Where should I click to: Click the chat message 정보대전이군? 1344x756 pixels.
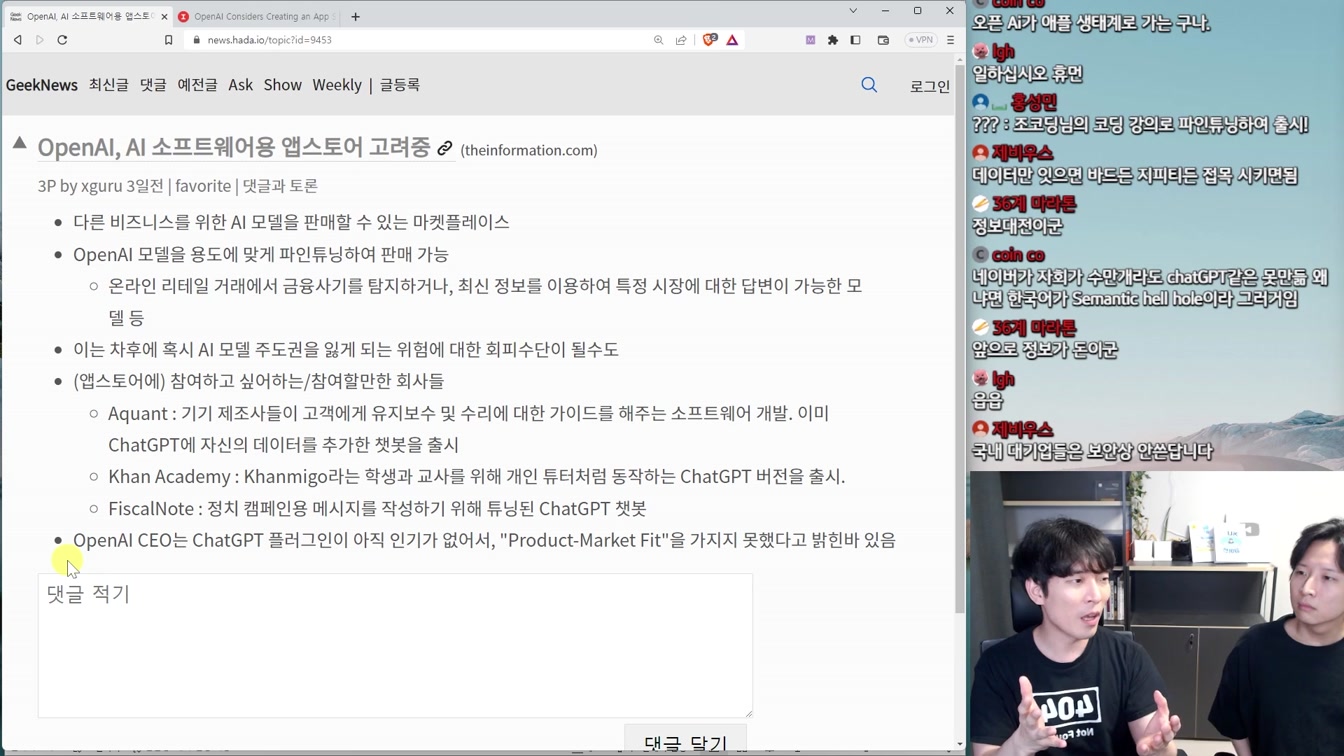[x=1018, y=227]
